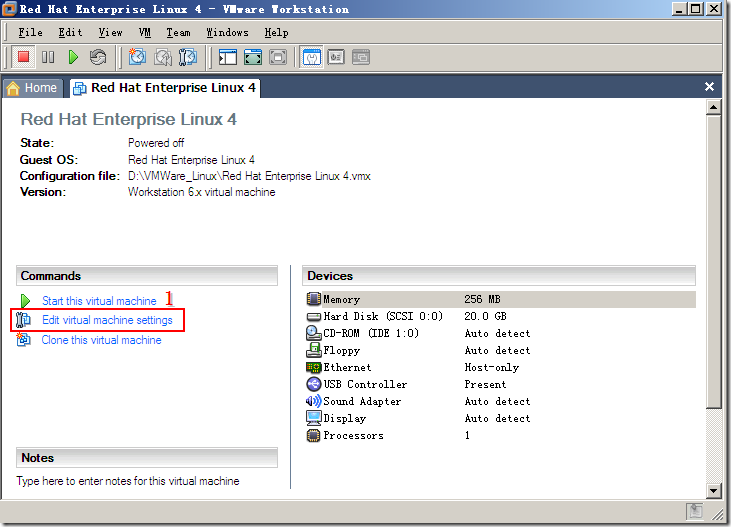Viewport: 731px width, 527px height.
Task: Select the Processors device label
Action: coord(353,436)
